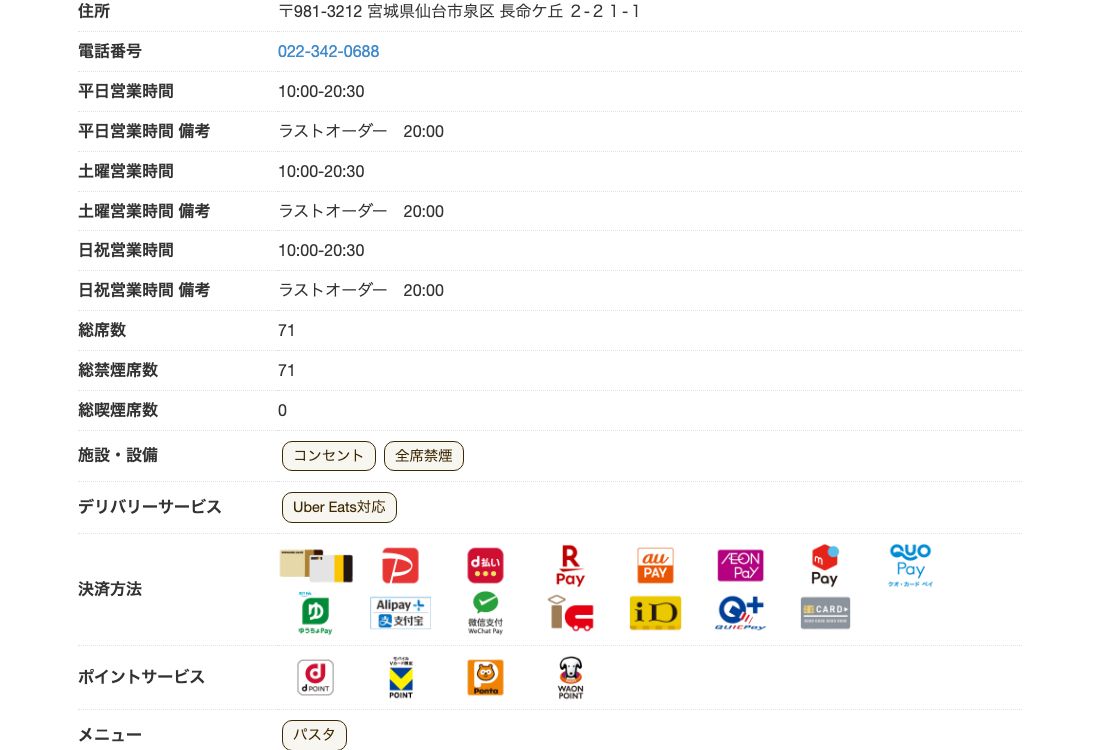Click the gray gift CARD icon
This screenshot has height=750, width=1100.
[x=825, y=612]
